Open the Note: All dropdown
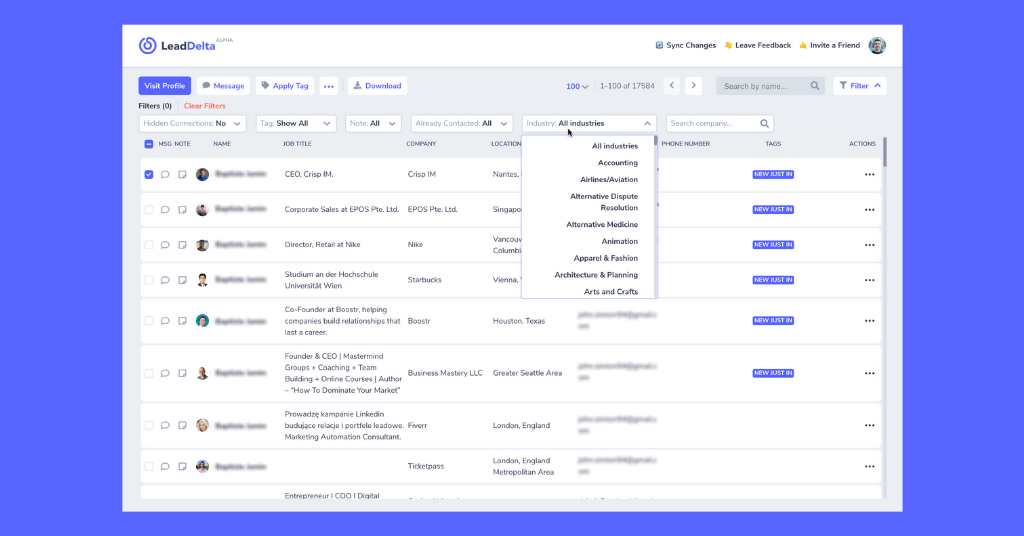Screen dimensions: 1024x536 click(x=373, y=123)
